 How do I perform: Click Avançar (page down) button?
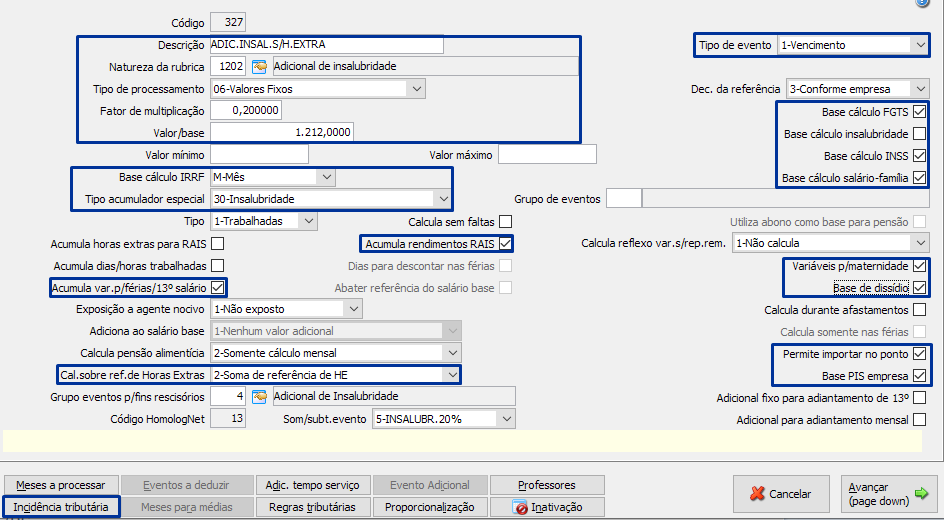point(889,494)
